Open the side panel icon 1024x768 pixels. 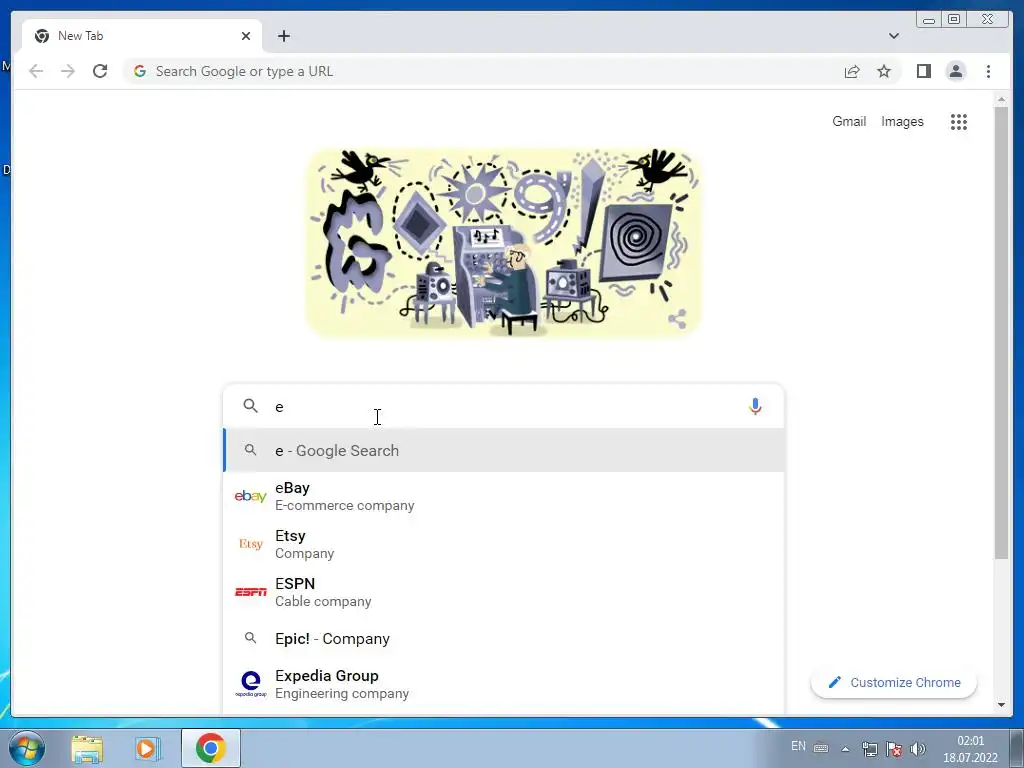tap(923, 71)
